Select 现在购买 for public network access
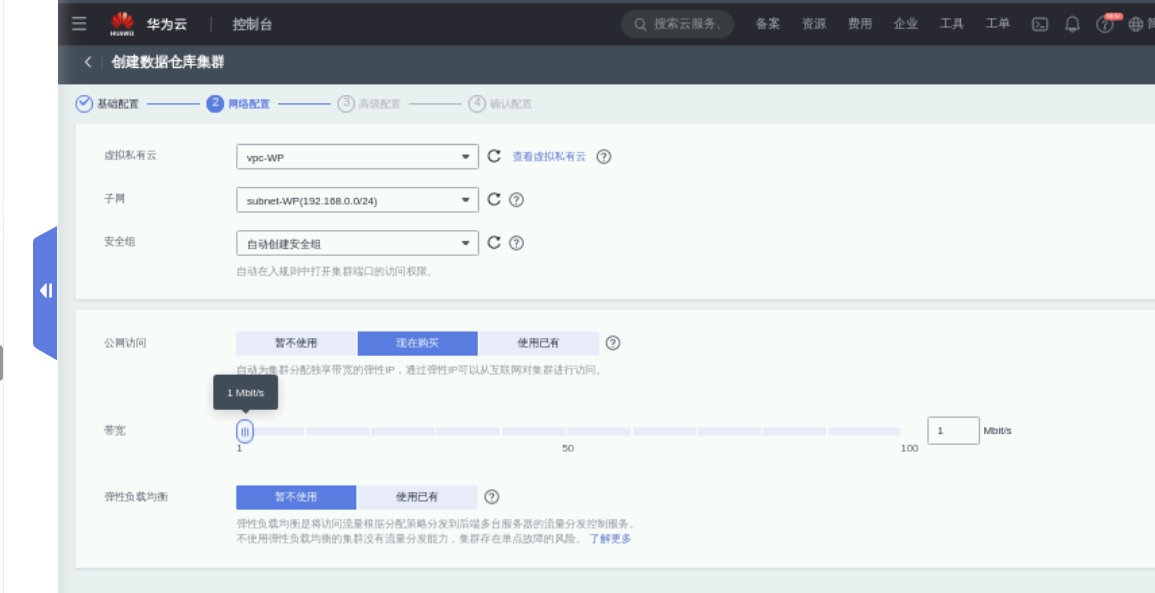Viewport: 1155px width, 593px height. coord(418,343)
